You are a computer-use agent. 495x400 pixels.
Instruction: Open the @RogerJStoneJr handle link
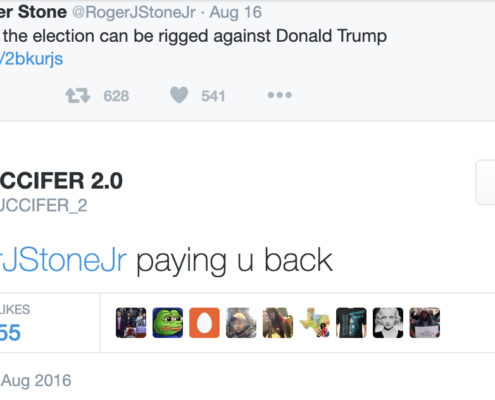coord(134,12)
